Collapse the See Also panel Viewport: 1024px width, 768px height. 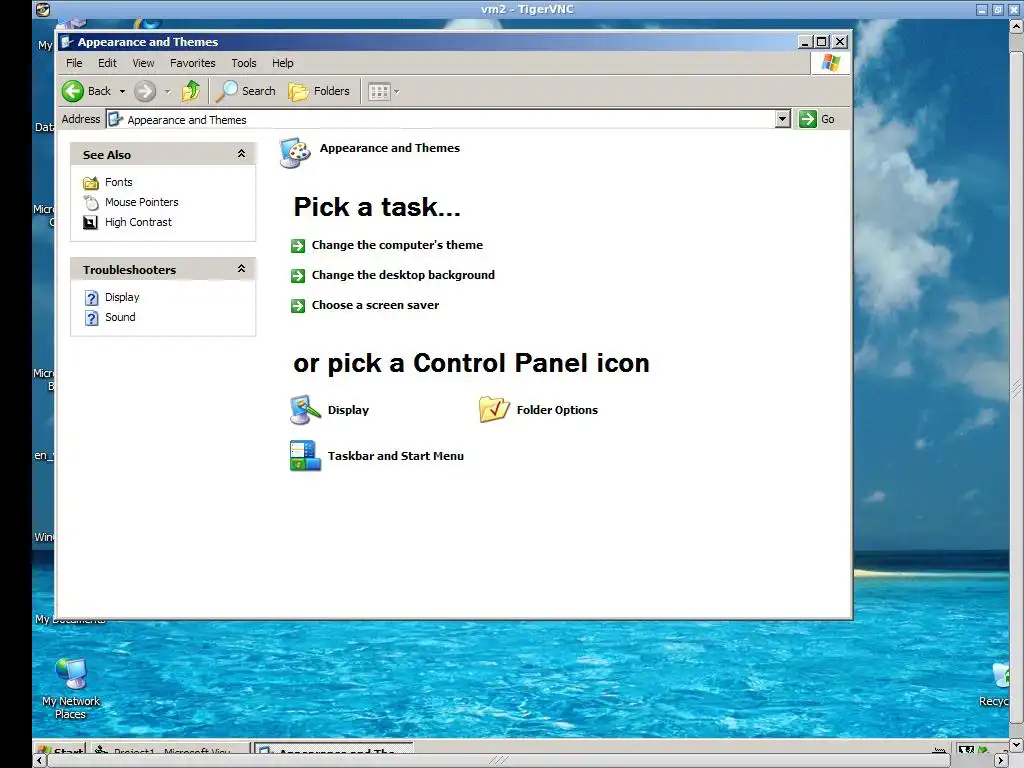tap(241, 153)
